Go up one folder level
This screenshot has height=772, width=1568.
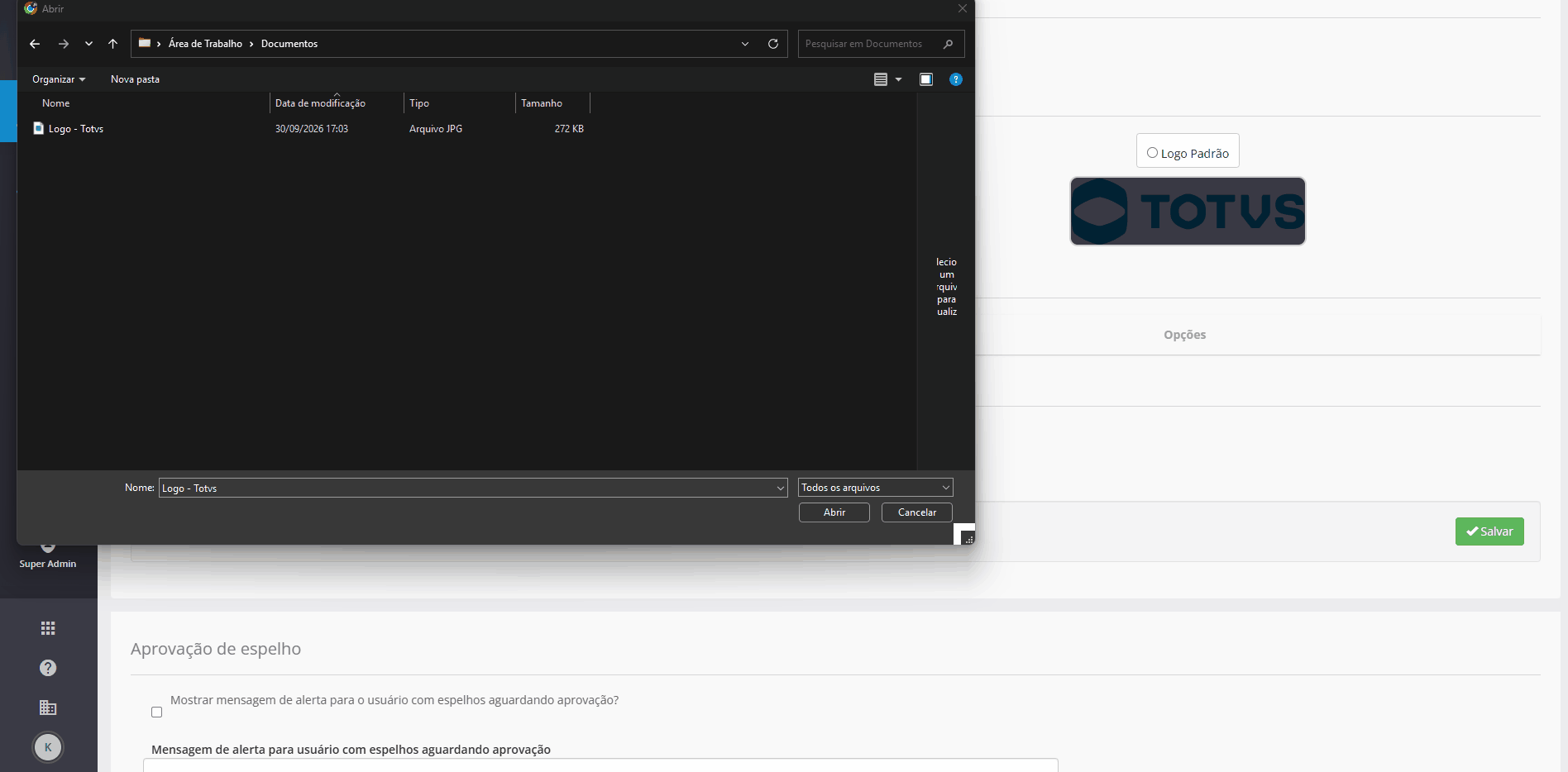tap(113, 44)
